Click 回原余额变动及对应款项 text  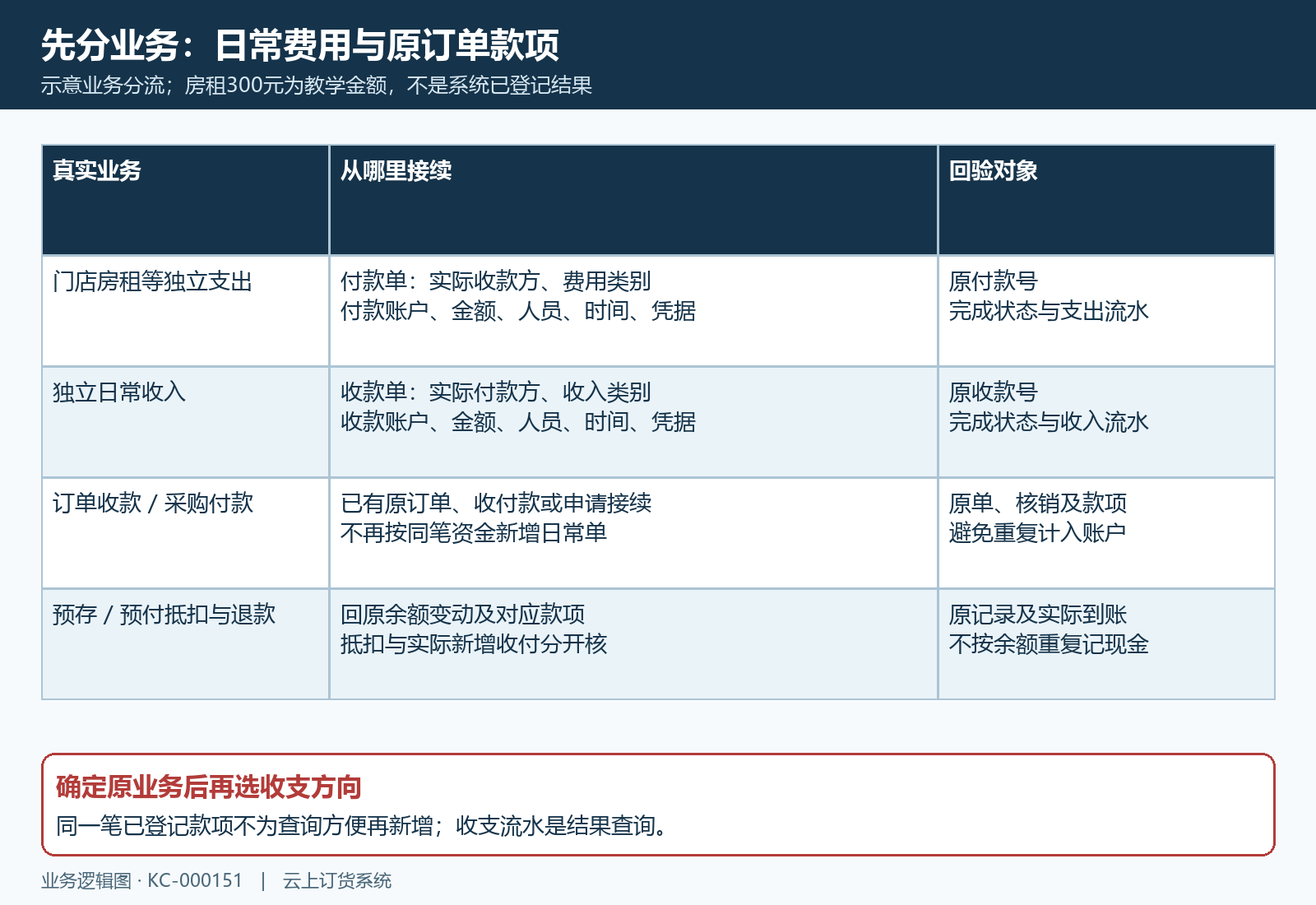(463, 615)
